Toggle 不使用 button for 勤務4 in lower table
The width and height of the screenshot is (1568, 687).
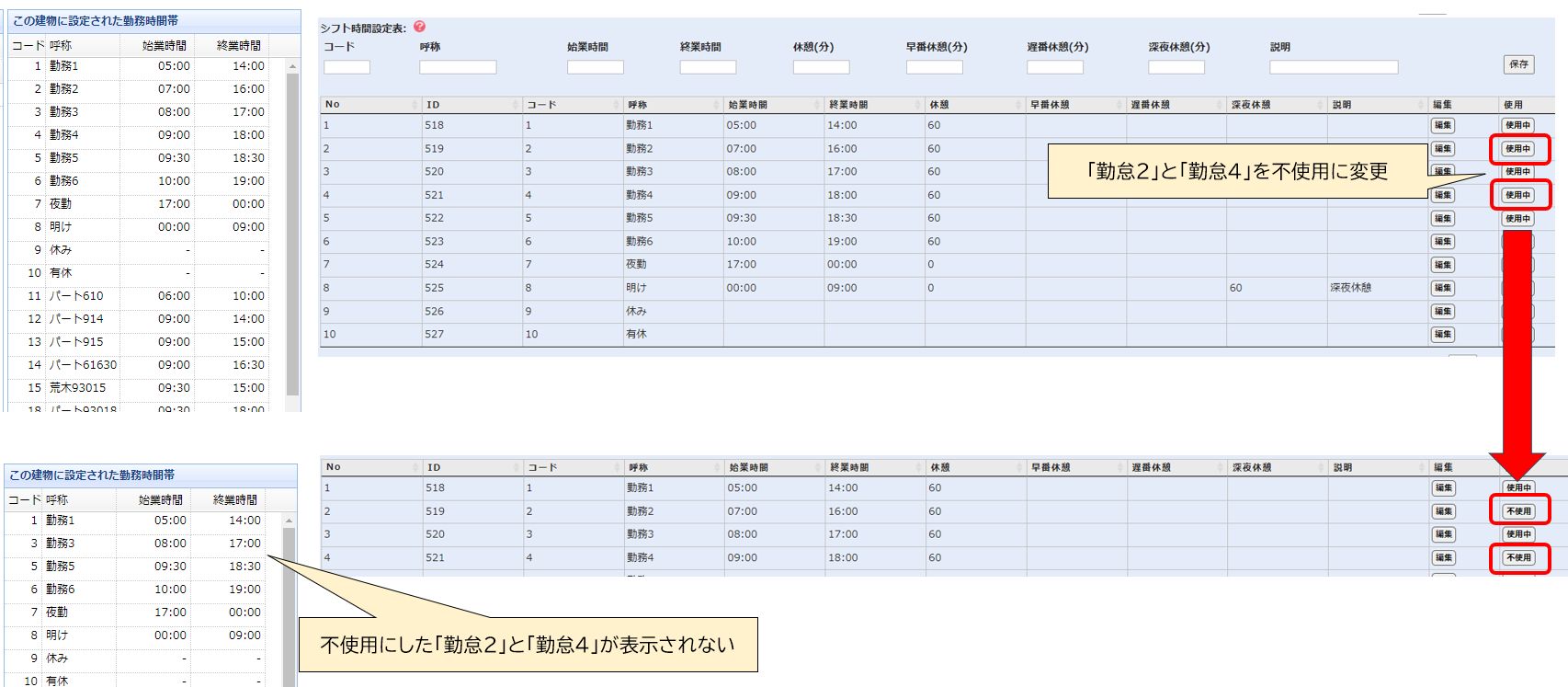[x=1518, y=557]
